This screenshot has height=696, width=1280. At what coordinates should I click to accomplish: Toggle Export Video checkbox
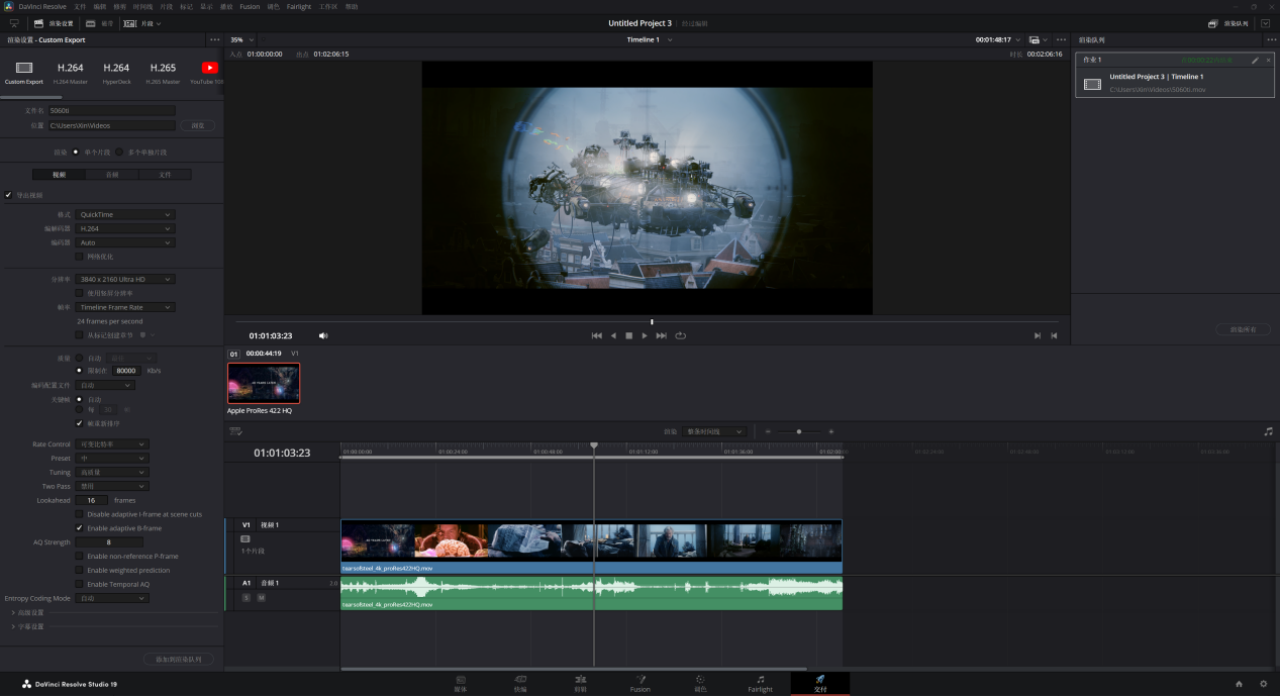[x=9, y=195]
